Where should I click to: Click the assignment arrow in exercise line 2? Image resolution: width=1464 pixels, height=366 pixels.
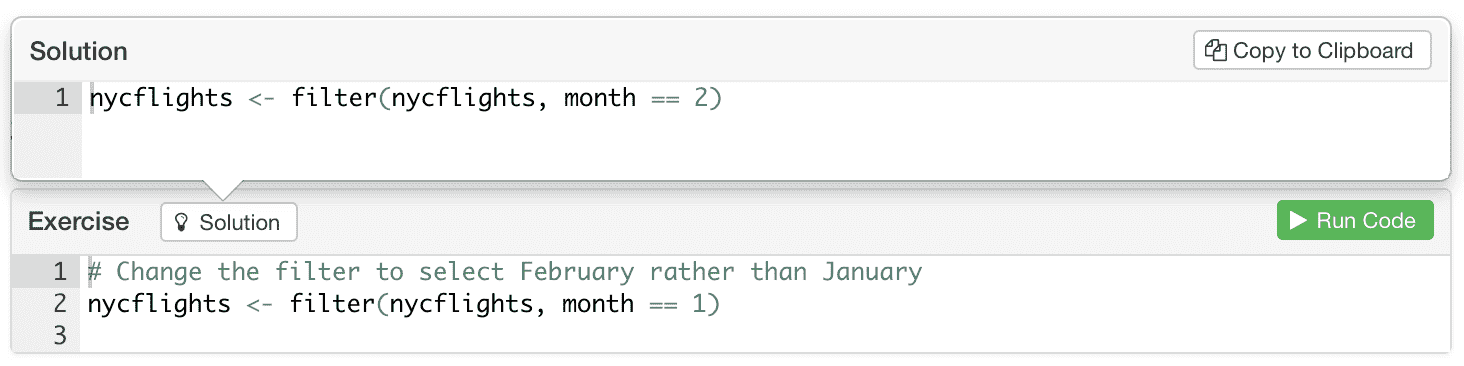tap(260, 304)
